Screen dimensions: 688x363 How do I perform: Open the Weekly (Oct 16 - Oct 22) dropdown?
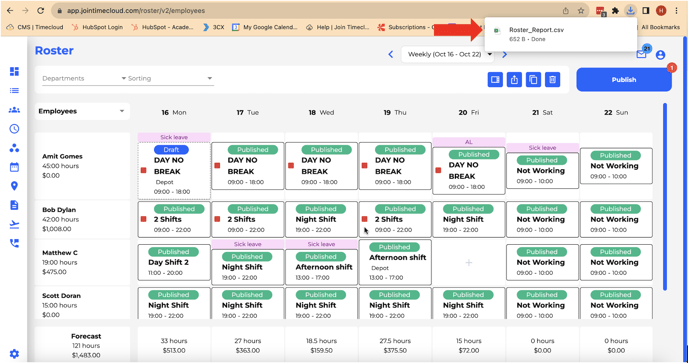448,54
